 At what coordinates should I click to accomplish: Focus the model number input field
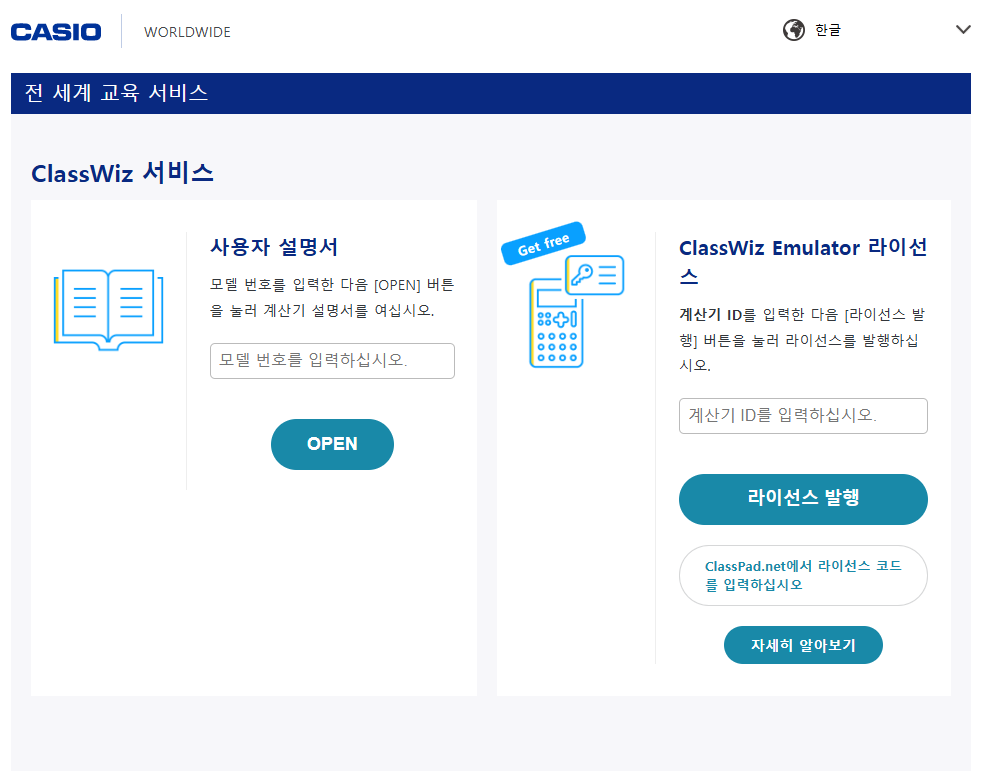pos(332,361)
